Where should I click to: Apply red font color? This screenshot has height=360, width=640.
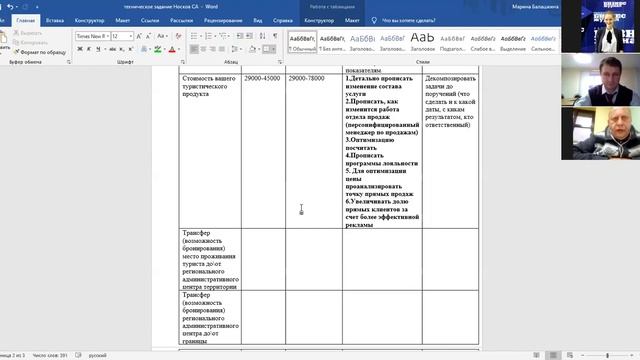[172, 49]
